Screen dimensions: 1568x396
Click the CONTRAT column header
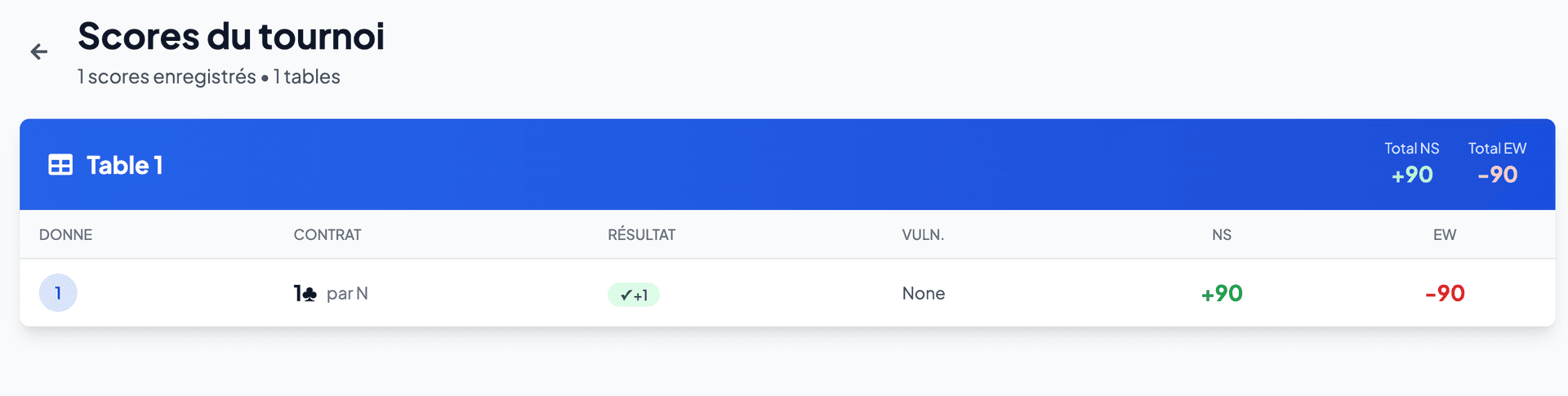327,235
